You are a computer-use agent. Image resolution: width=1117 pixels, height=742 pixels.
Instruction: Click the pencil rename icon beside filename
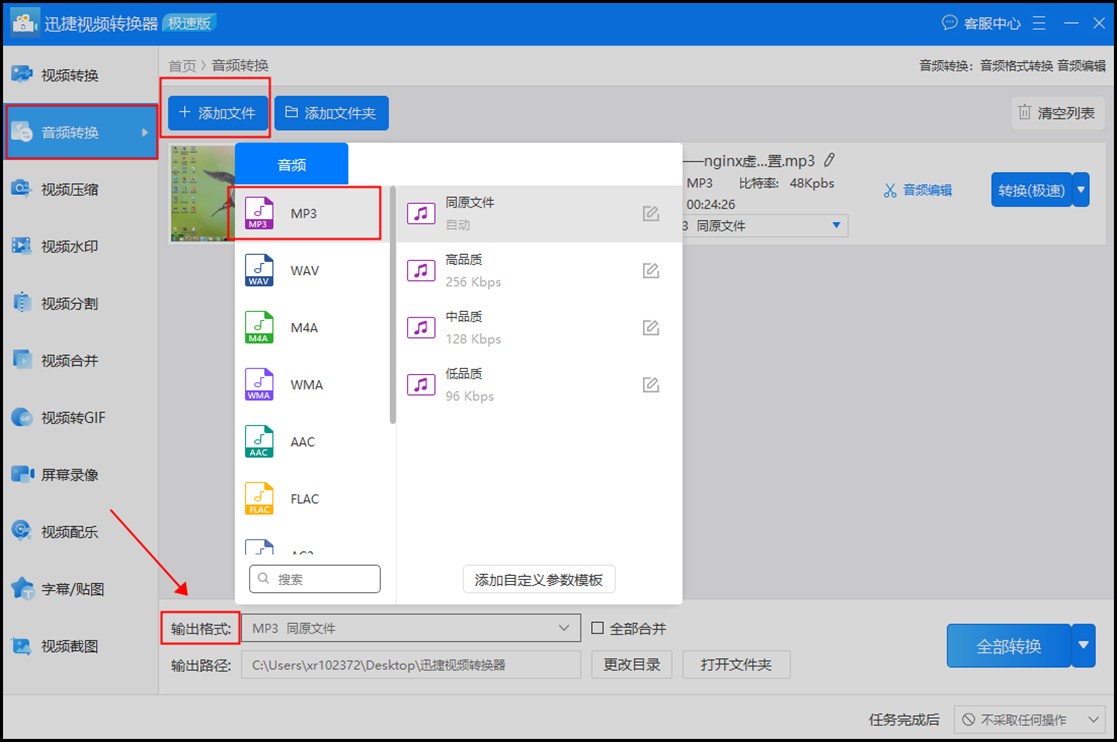pyautogui.click(x=829, y=160)
